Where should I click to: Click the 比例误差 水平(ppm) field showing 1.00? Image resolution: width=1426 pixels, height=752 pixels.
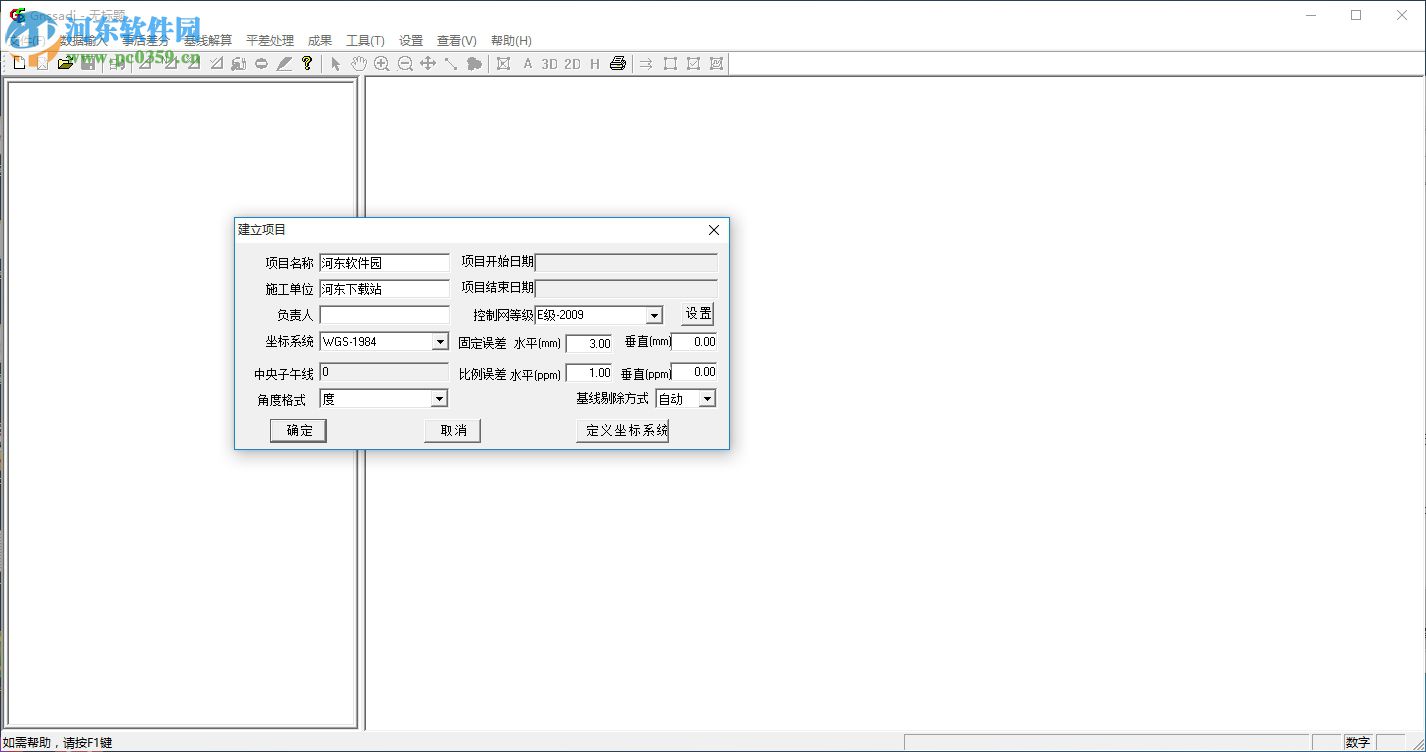[589, 373]
